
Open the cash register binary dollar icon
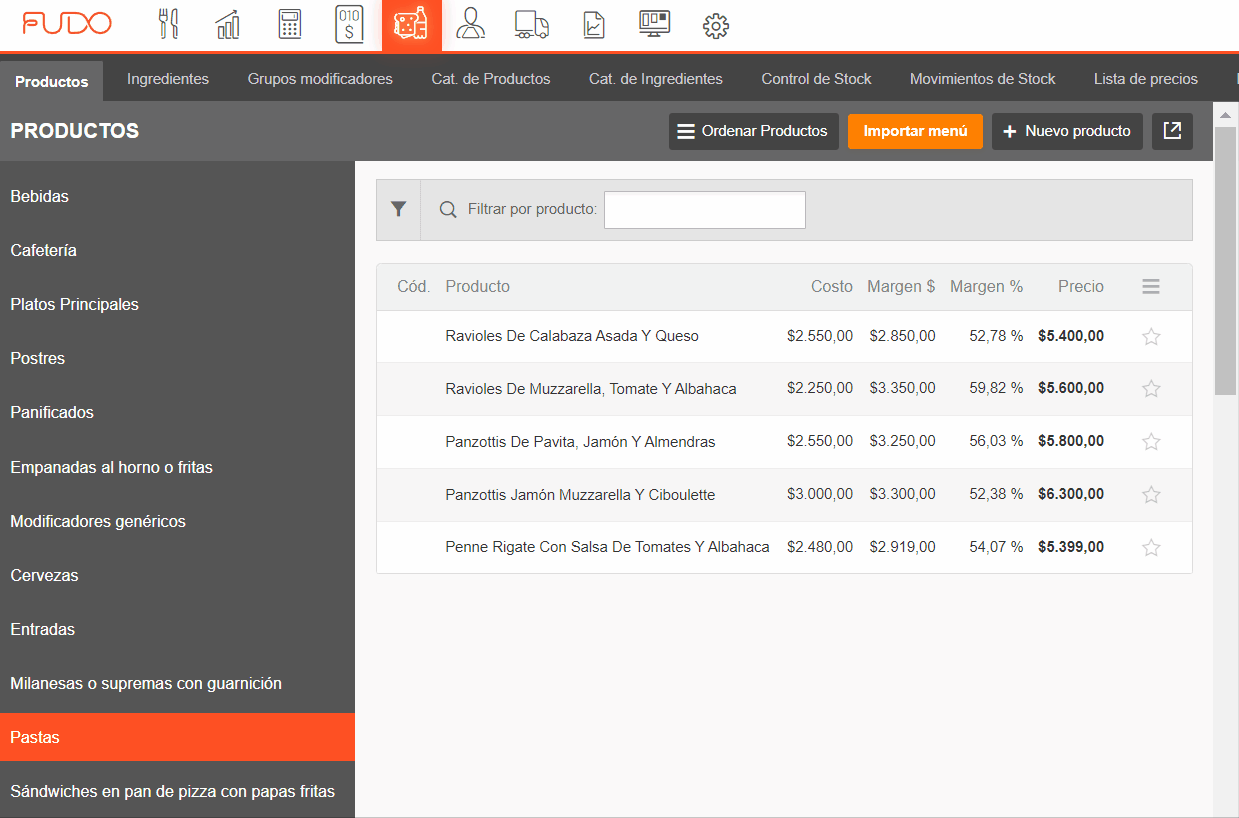[349, 24]
